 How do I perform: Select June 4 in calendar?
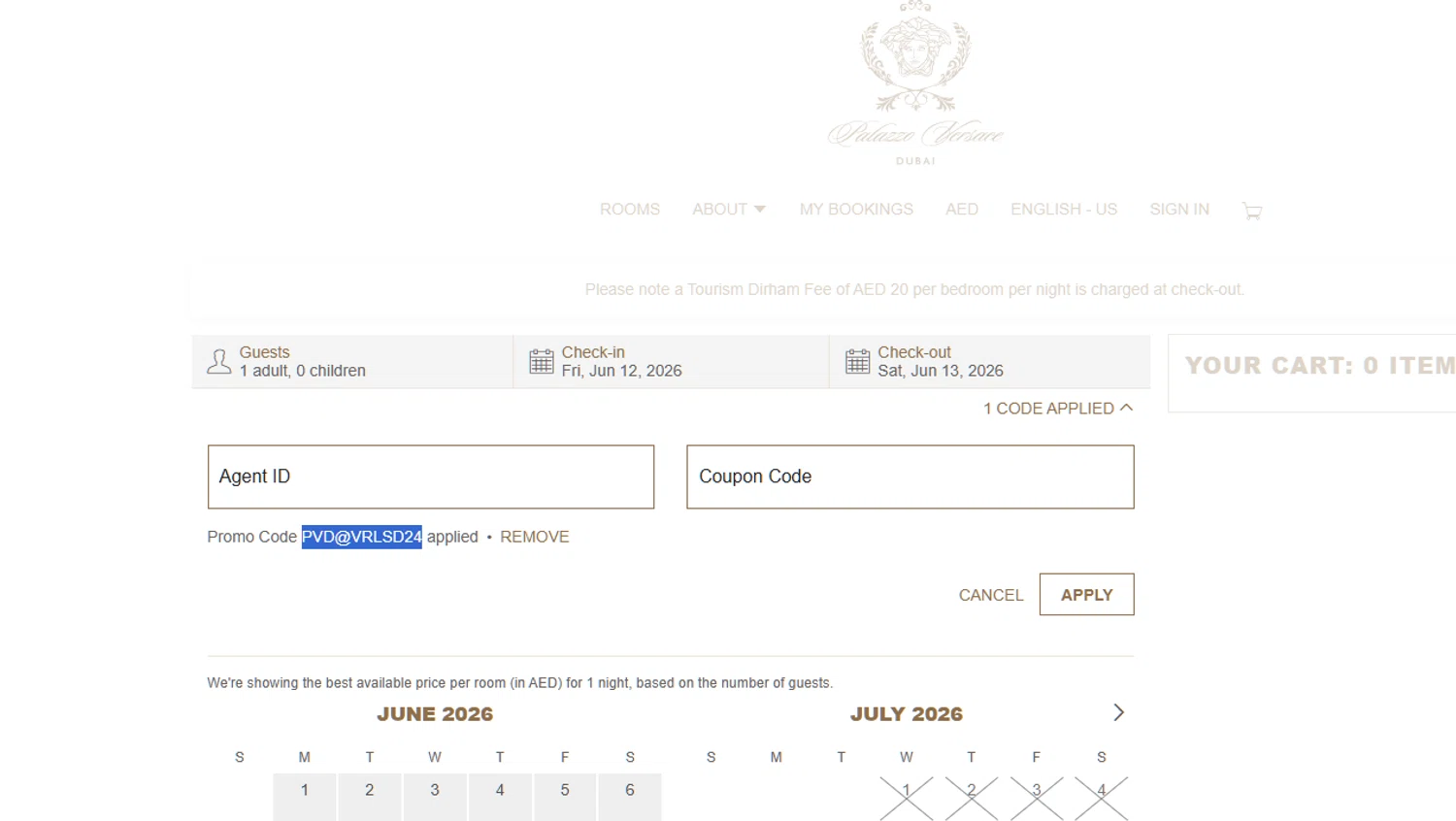[x=500, y=797]
